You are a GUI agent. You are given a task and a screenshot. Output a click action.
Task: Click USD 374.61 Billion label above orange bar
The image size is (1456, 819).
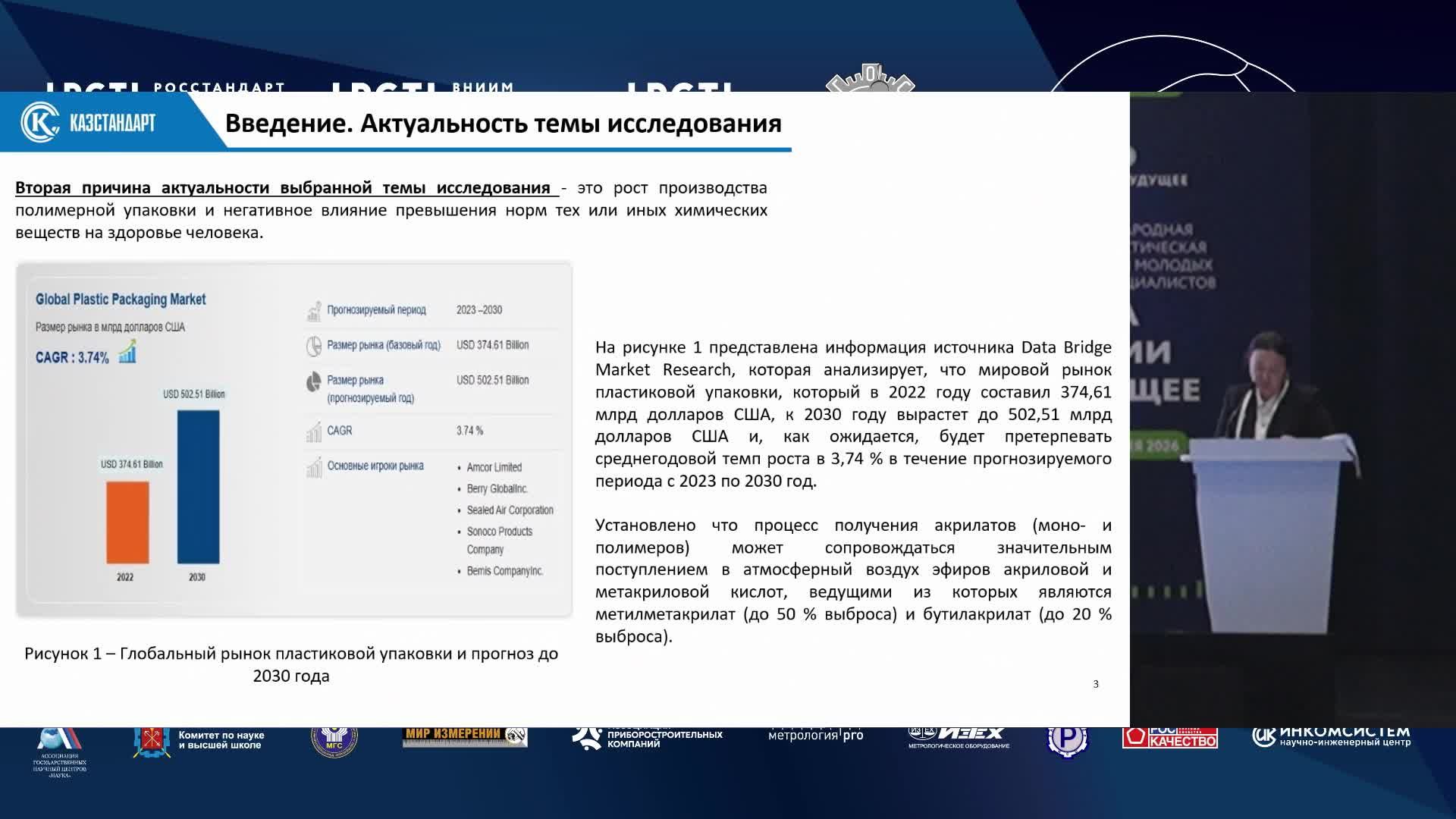(x=132, y=464)
